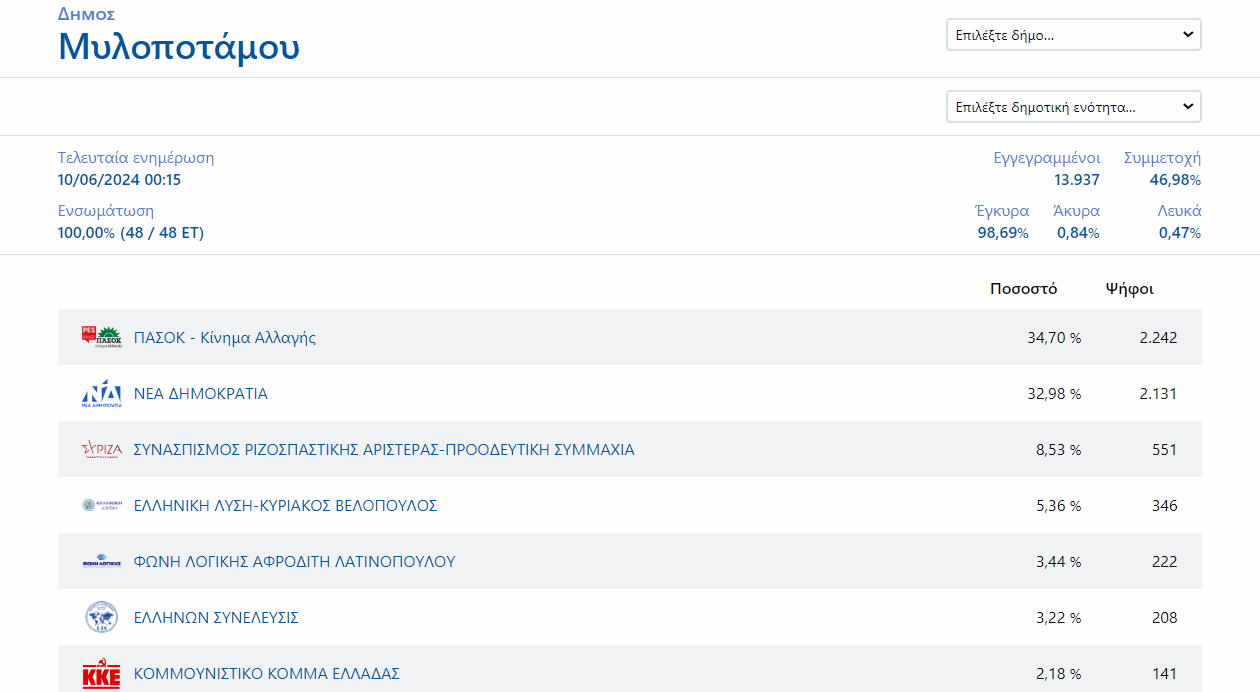Screen dimensions: 1260x692
Task: Click the 'Ψήφοι' column header
Action: click(x=1129, y=289)
